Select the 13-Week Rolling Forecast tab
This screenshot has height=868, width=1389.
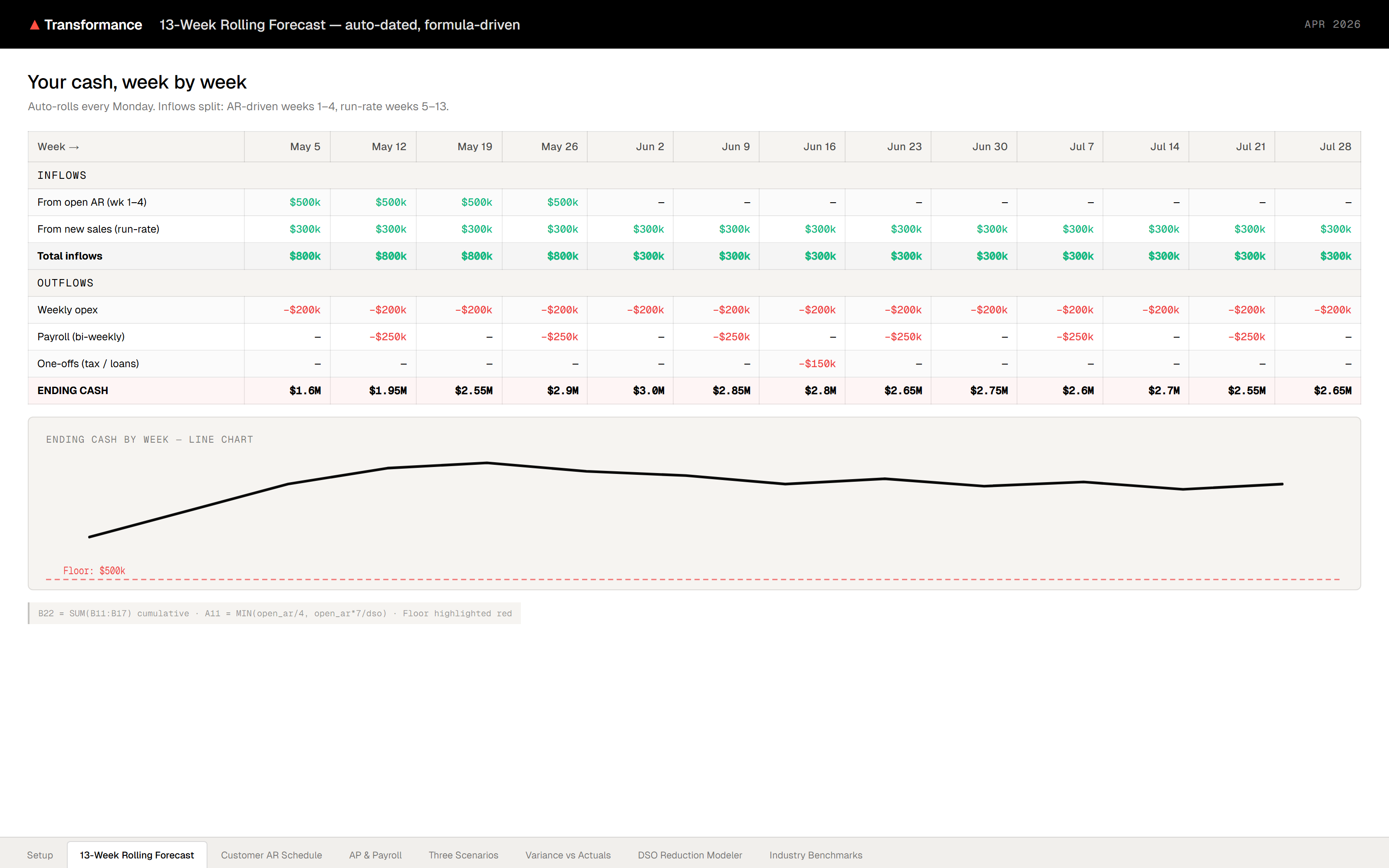(137, 855)
